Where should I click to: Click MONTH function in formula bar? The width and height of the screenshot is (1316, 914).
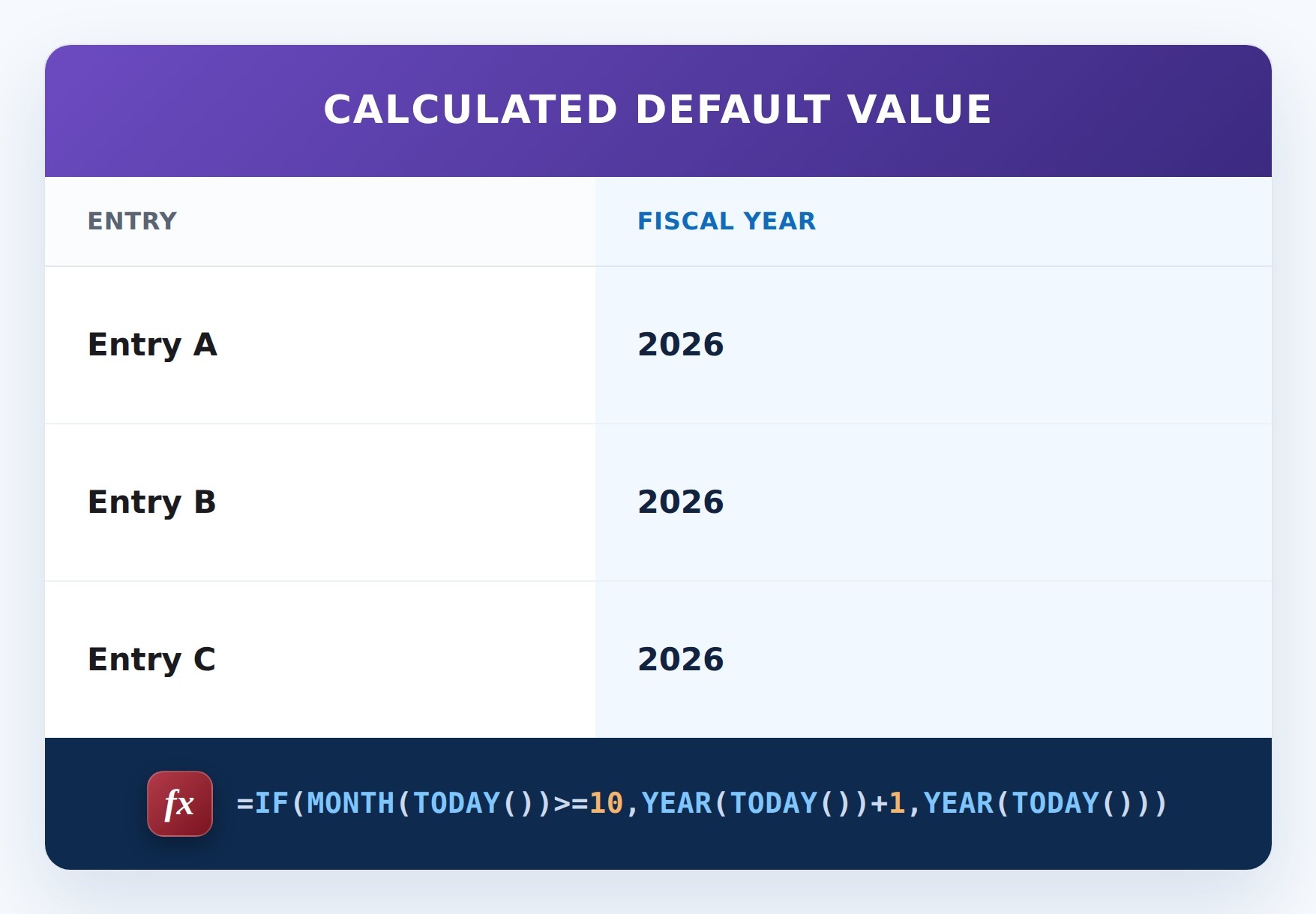(350, 804)
